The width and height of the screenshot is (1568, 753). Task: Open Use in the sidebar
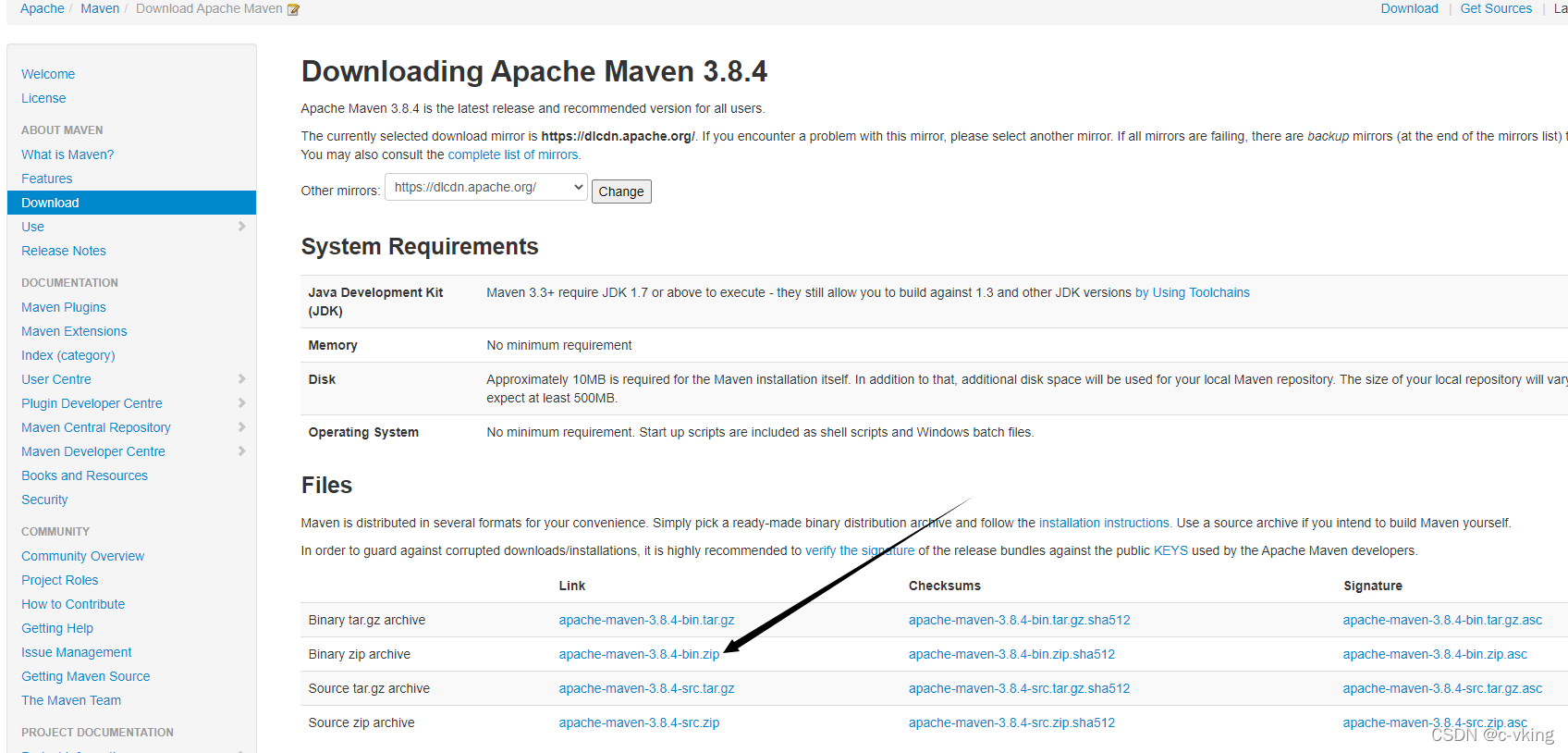coord(32,227)
